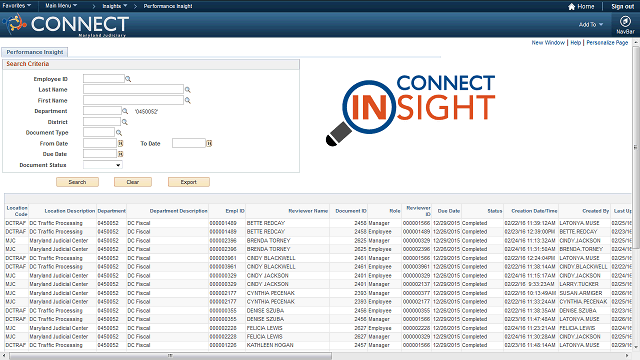Open the Main Menu dropdown
Image resolution: width=640 pixels, height=360 pixels.
[61, 6]
